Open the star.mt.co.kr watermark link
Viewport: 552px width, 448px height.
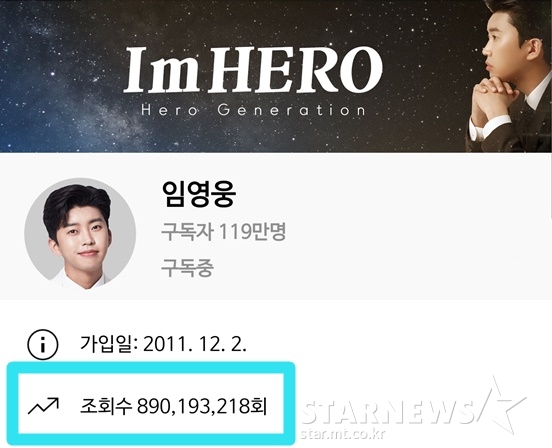pos(343,433)
